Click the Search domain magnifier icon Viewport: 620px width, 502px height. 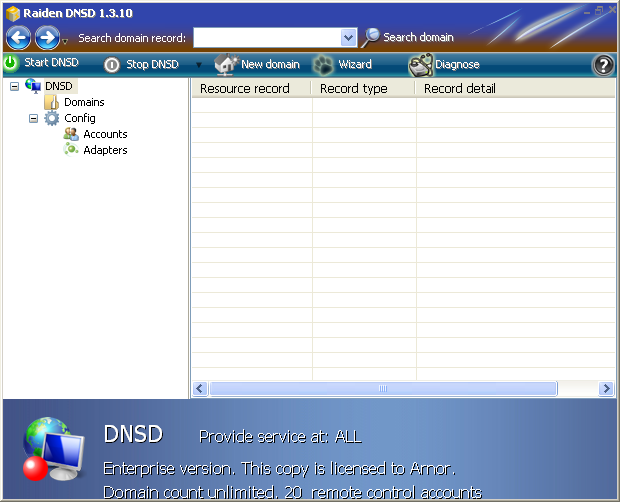(371, 38)
